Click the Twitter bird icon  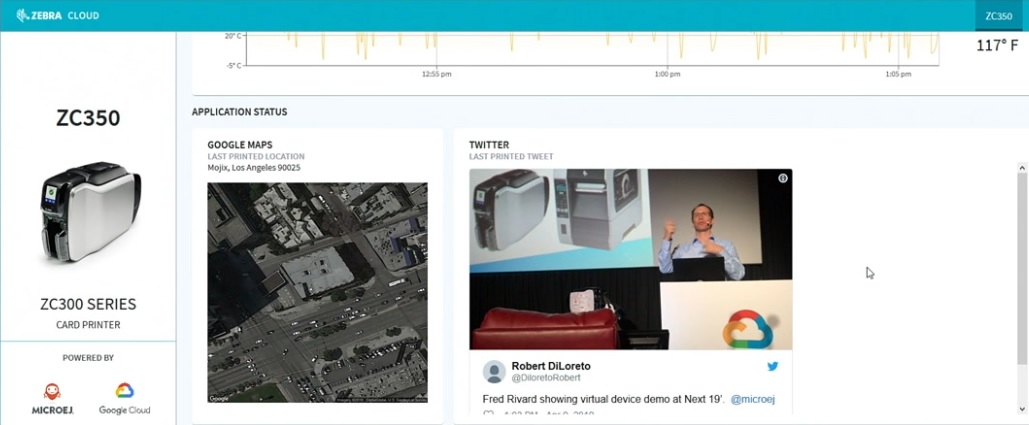click(x=773, y=366)
